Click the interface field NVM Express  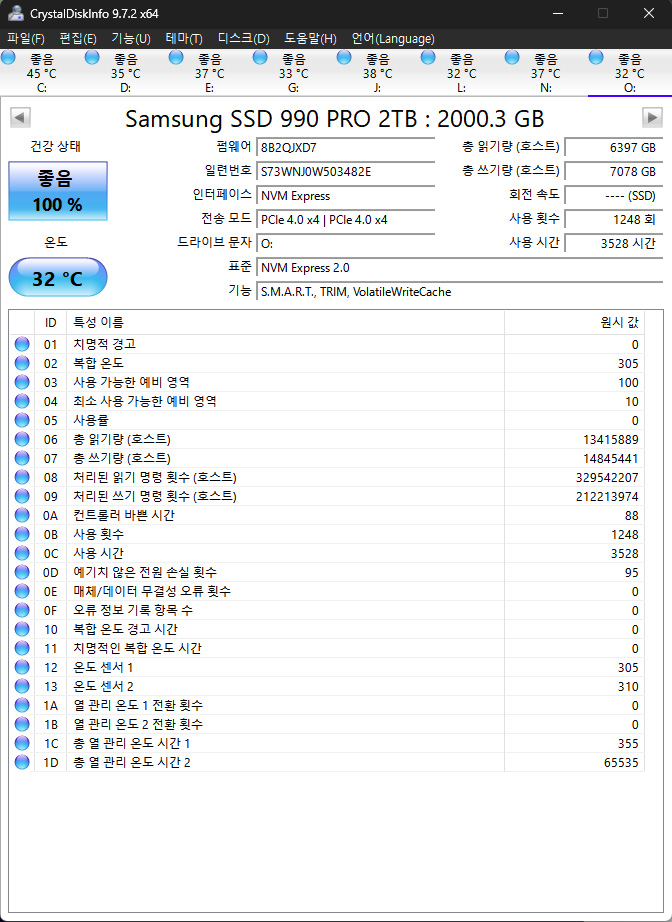coord(346,196)
